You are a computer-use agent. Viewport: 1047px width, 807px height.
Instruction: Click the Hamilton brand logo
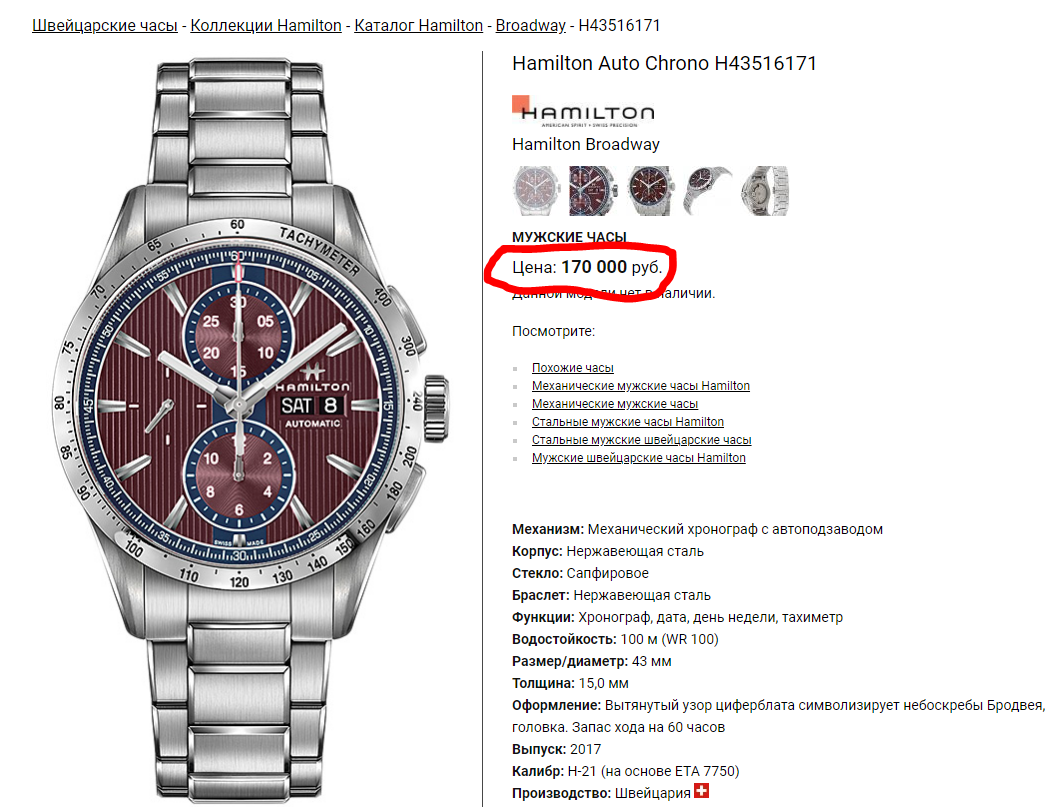[x=583, y=111]
